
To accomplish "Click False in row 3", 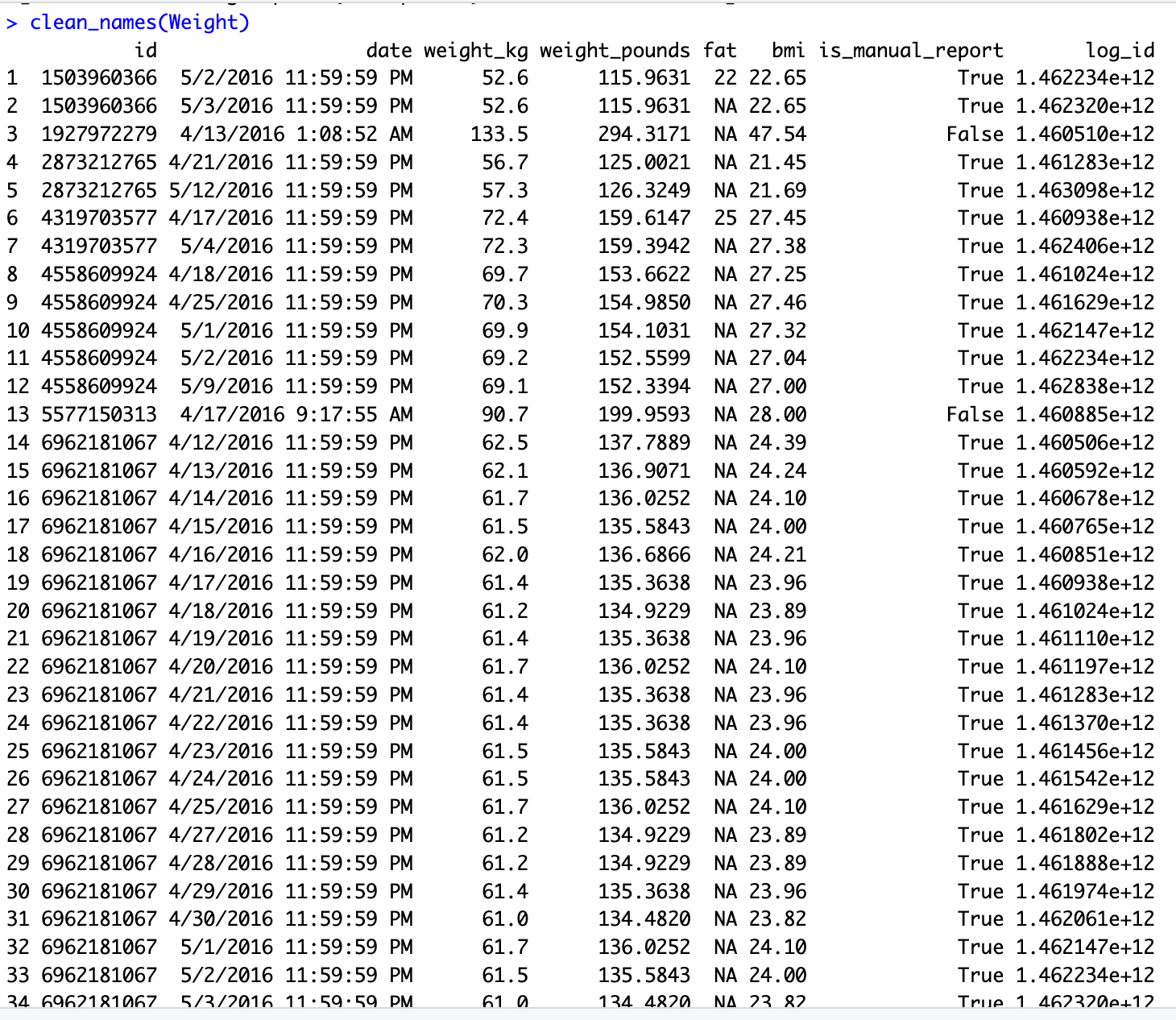I will 975,134.
